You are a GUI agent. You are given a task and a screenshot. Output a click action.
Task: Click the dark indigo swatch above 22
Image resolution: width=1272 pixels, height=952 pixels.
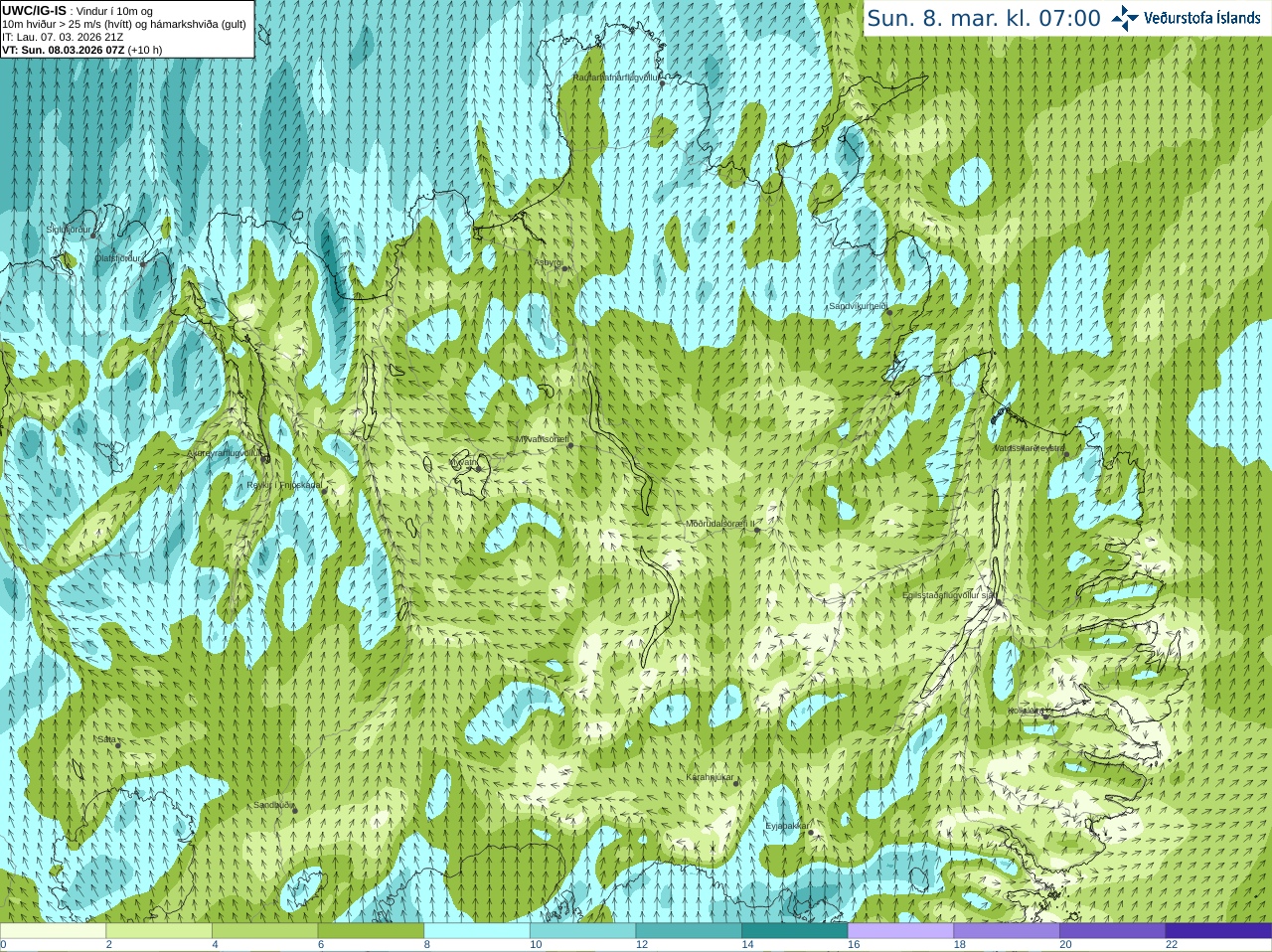click(1219, 931)
